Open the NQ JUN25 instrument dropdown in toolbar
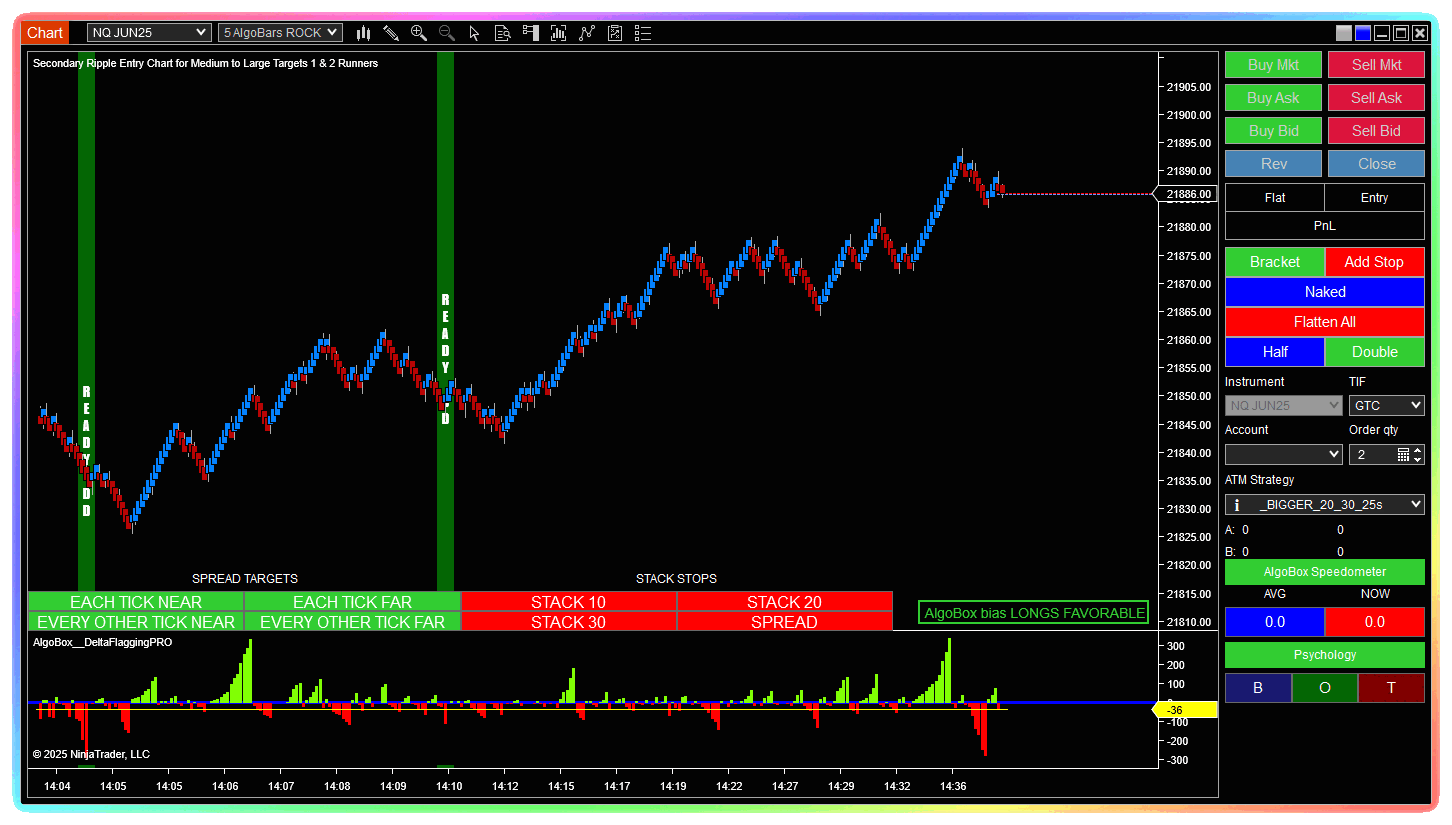Screen dimensions: 1452x825 (149, 33)
